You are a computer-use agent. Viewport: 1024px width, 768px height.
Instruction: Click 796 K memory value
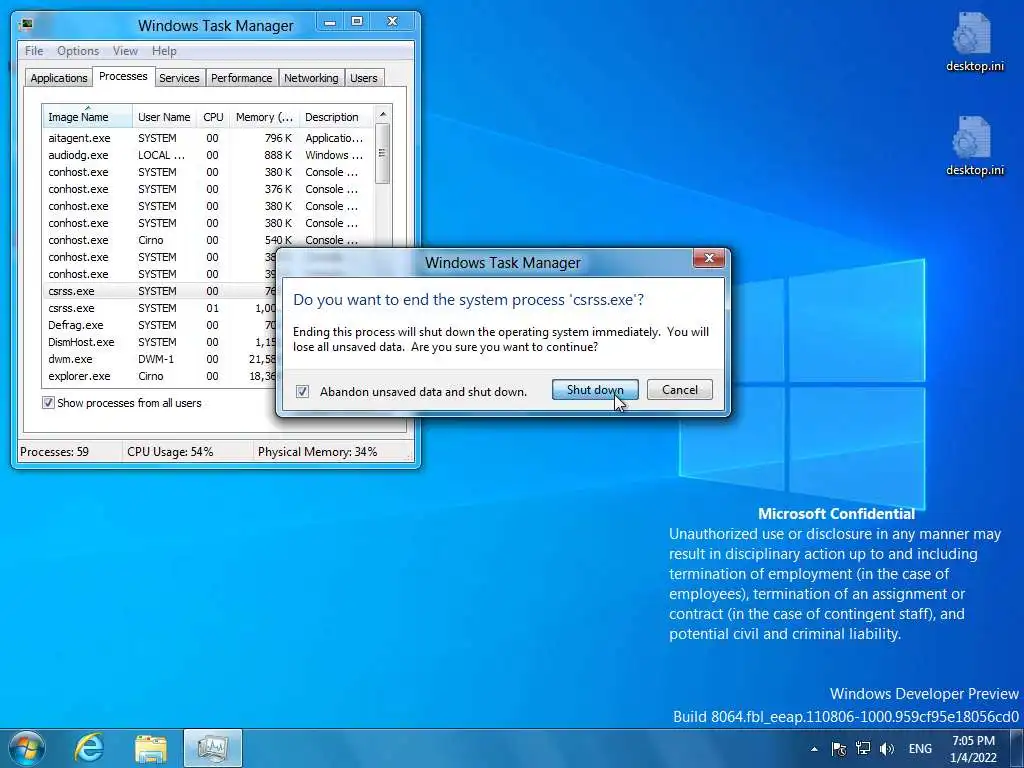(278, 138)
